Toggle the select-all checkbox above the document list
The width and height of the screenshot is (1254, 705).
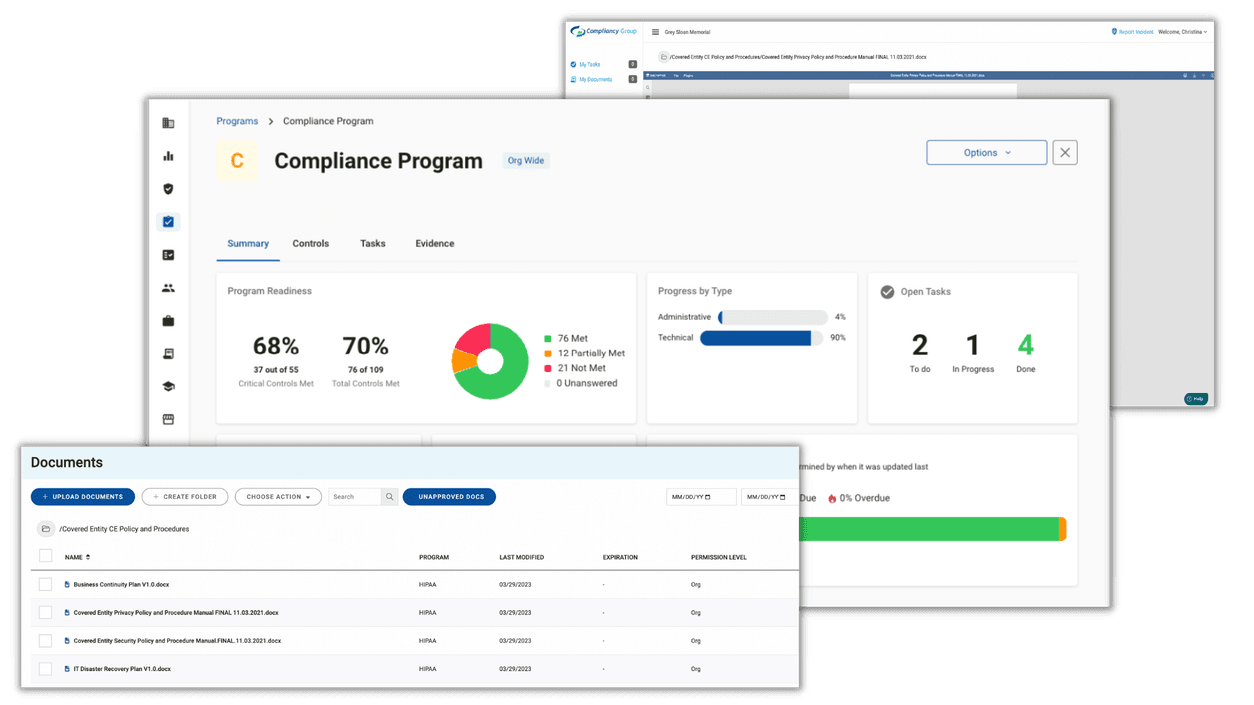(x=45, y=557)
